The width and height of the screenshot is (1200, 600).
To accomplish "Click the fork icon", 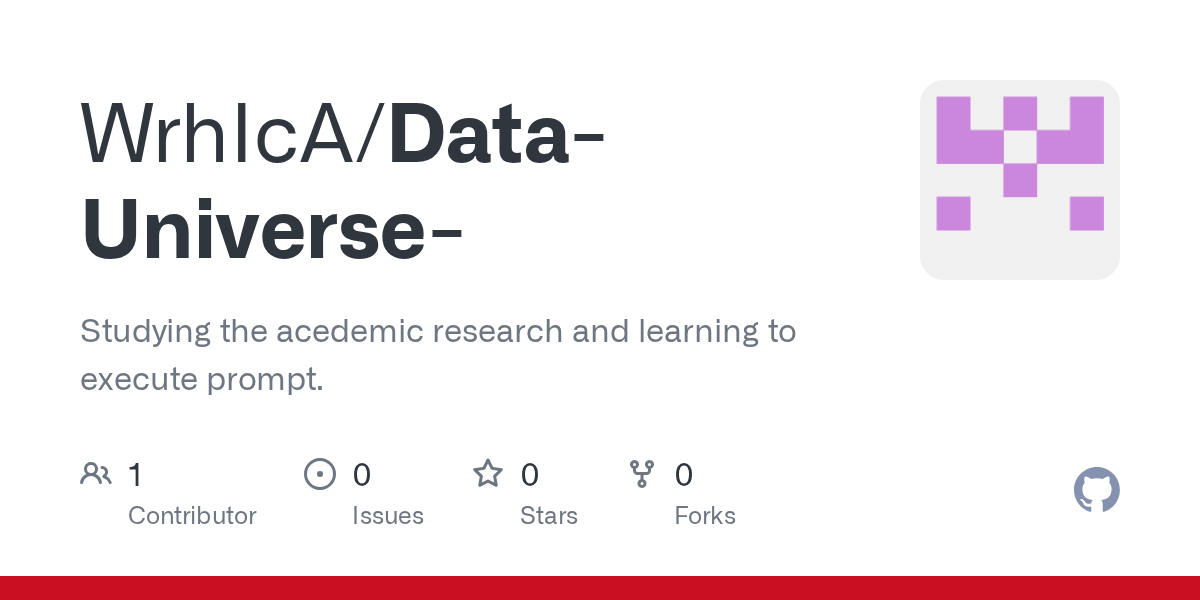I will tap(641, 474).
